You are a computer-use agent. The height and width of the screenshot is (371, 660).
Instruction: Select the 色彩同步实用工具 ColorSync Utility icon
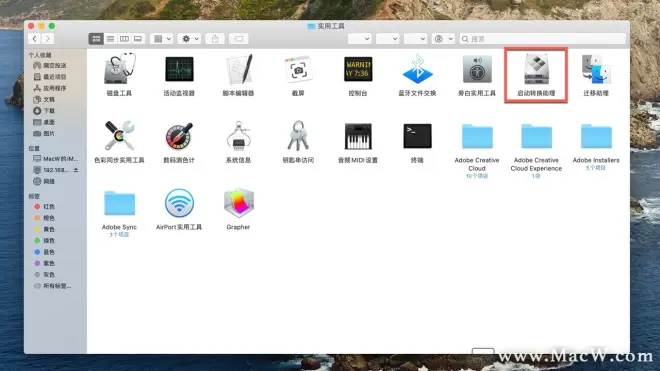tap(120, 136)
